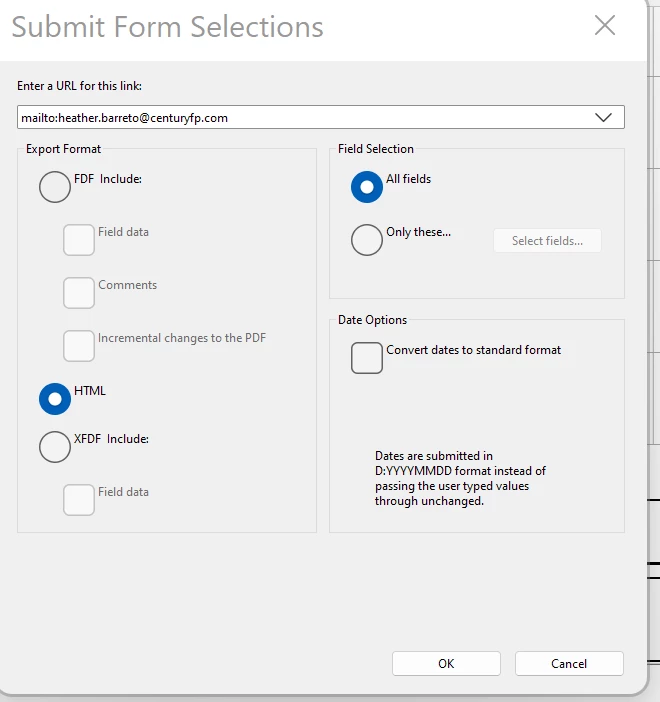Click the Export Format group heading

64,149
